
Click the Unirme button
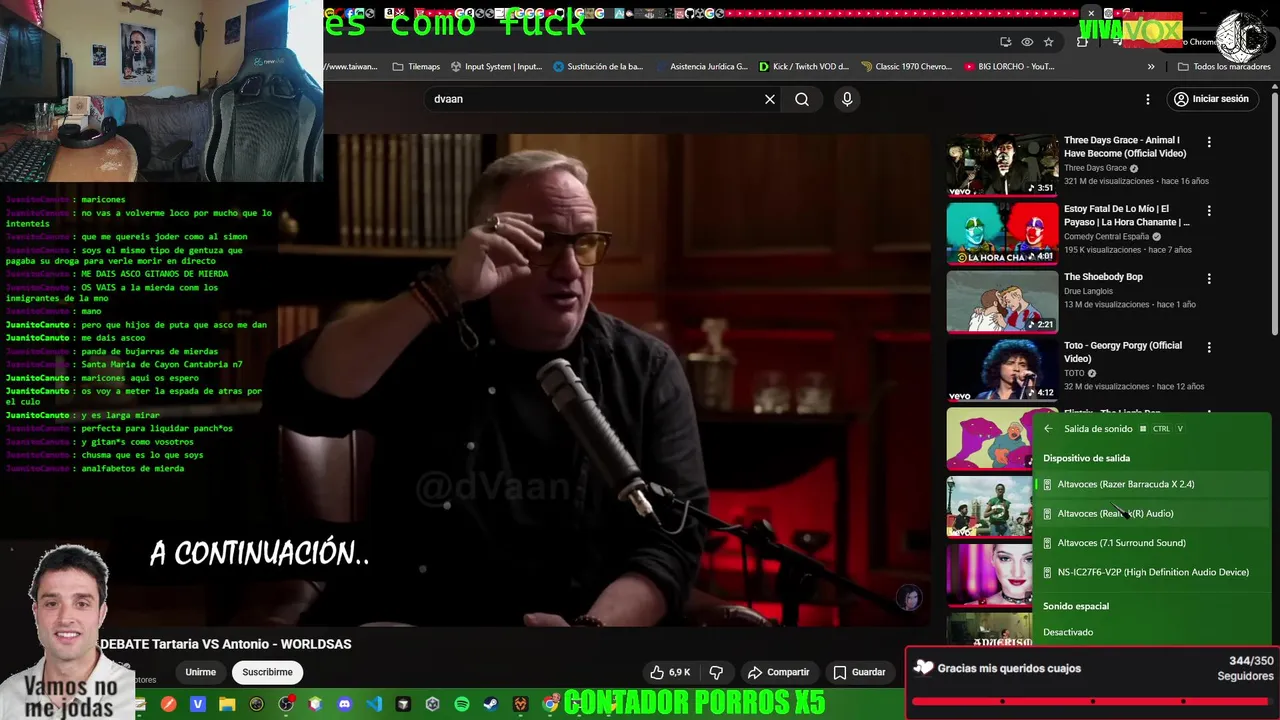[200, 672]
